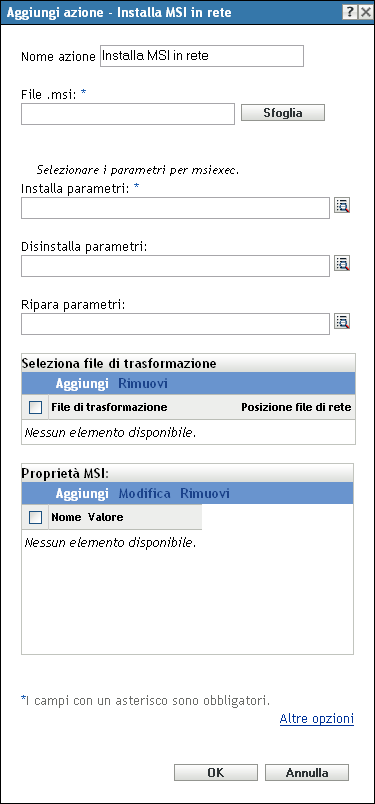Click the help question mark icon
Viewport: 375px width, 804px height.
tap(351, 12)
